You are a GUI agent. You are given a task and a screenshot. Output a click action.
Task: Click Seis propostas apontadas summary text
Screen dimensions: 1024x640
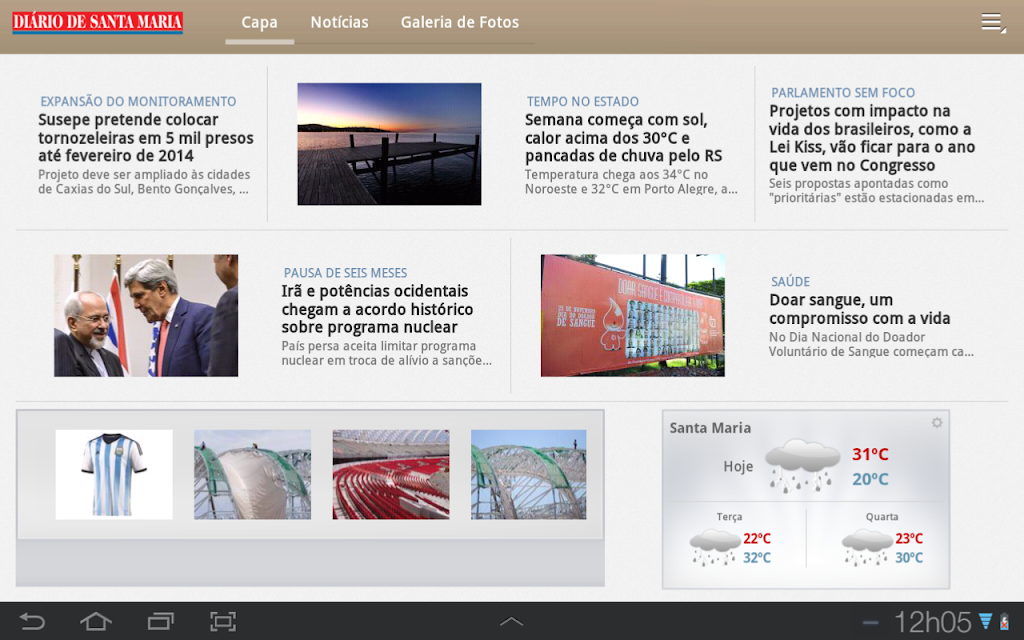876,191
